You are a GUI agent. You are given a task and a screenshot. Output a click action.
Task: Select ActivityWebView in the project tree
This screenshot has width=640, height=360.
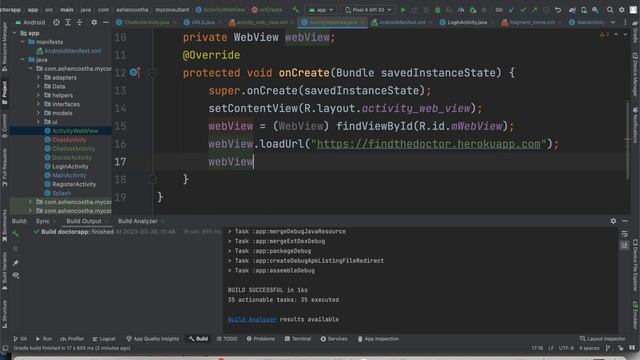coord(75,131)
